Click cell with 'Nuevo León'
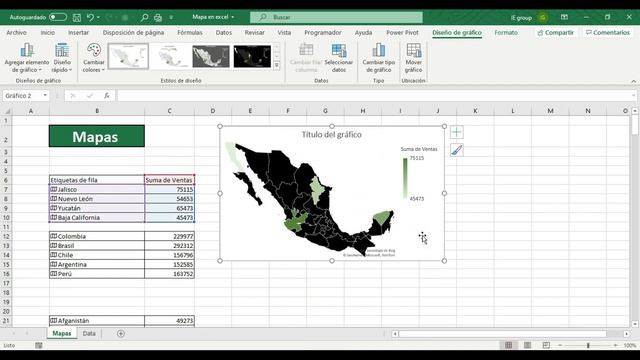 pyautogui.click(x=97, y=199)
